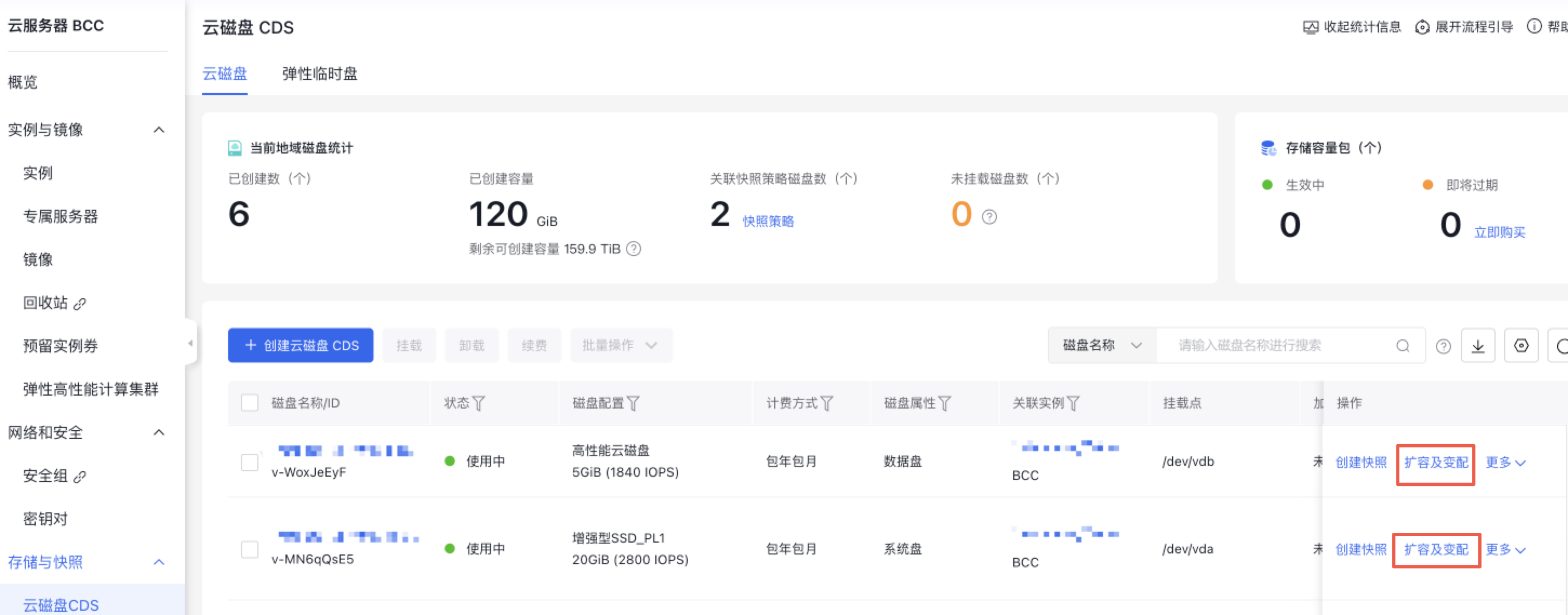Image resolution: width=1568 pixels, height=615 pixels.
Task: Toggle the select-all checkbox in table header
Action: [250, 403]
